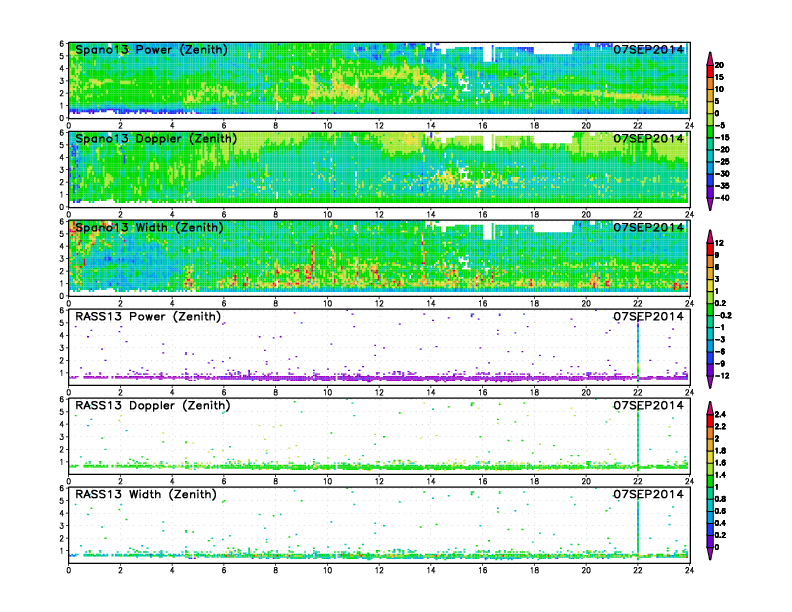Click x-axis tick 18 under Spano13 Width panel
792x612 pixels.
click(x=534, y=303)
